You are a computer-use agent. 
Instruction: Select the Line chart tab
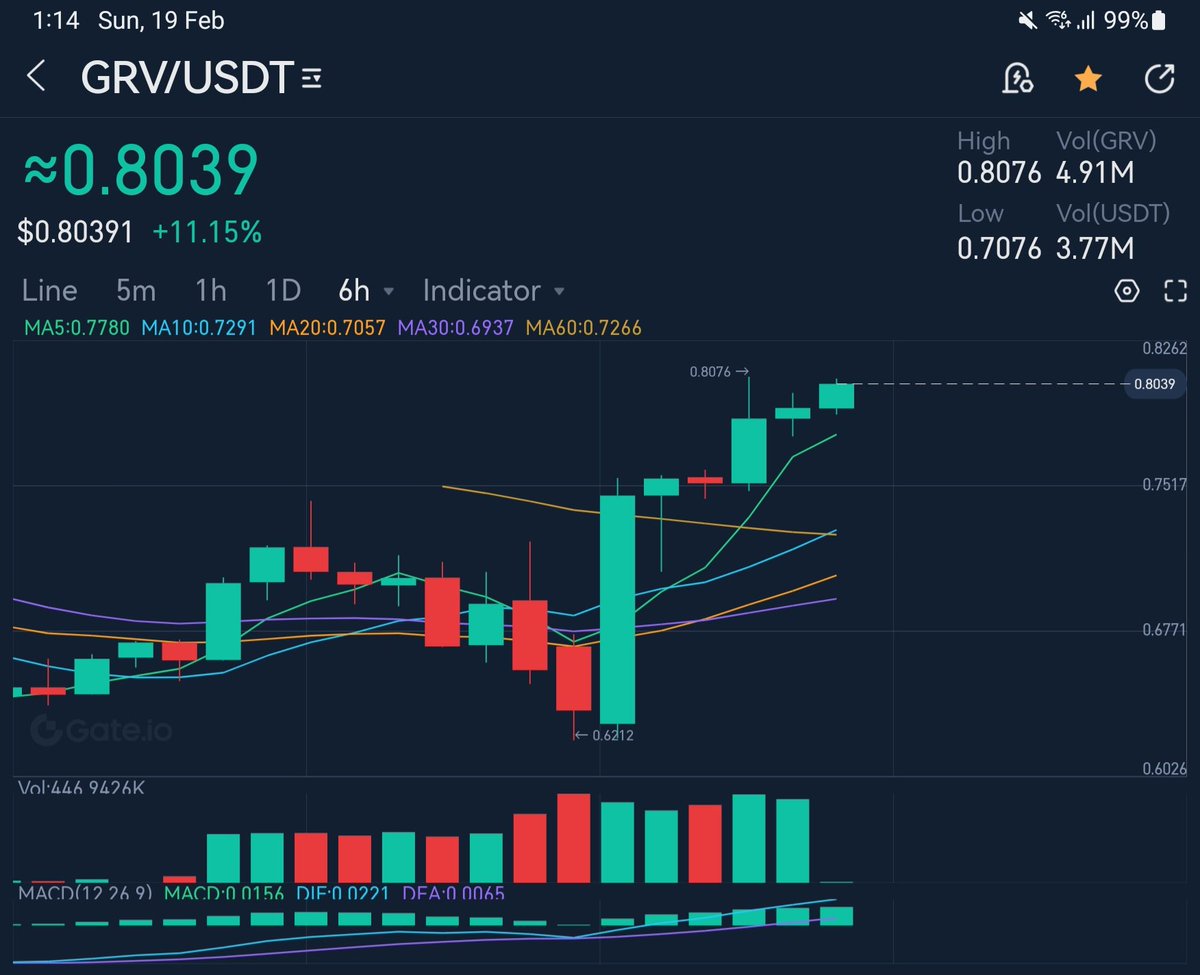[x=49, y=290]
